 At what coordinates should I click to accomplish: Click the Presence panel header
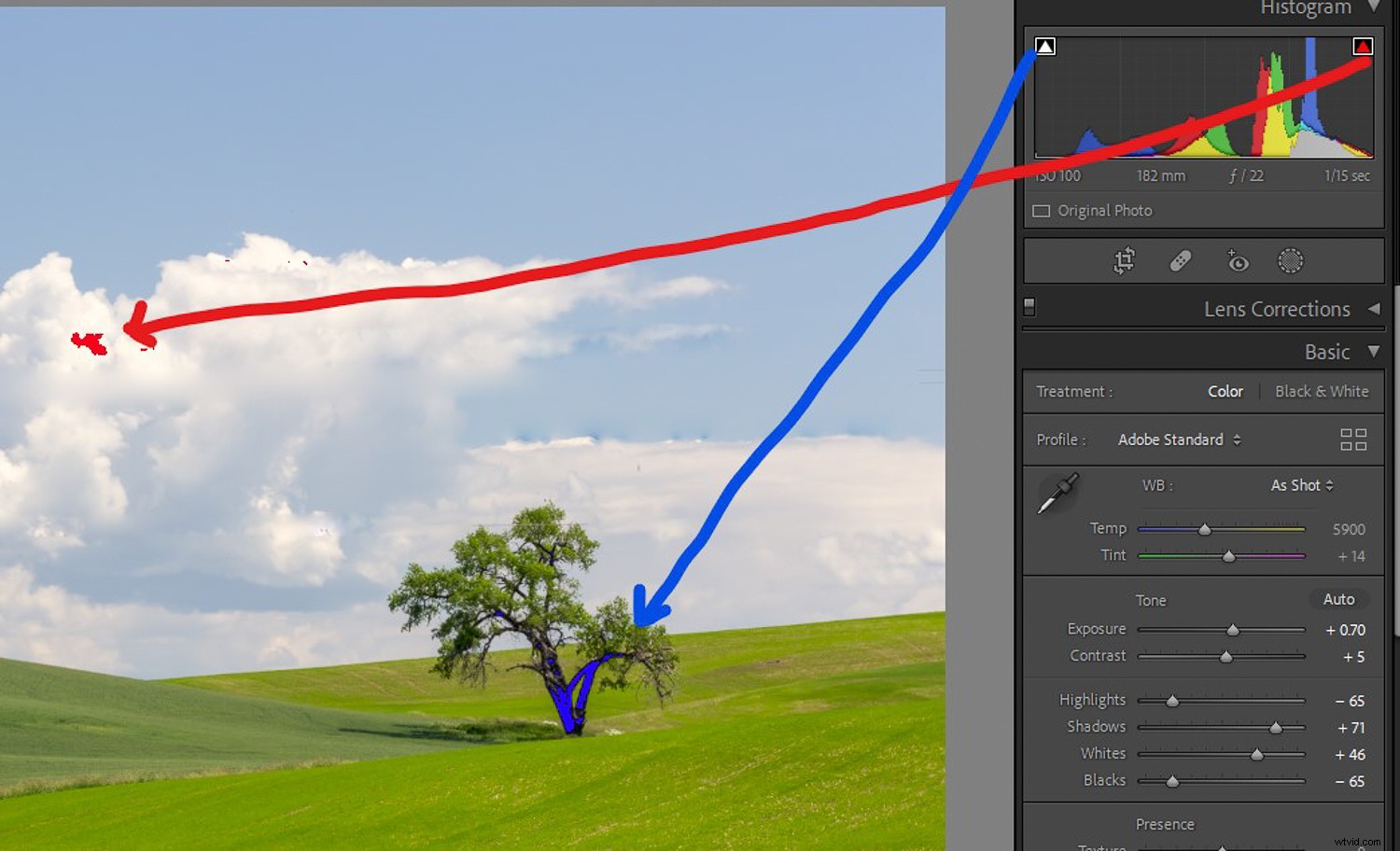[x=1165, y=825]
